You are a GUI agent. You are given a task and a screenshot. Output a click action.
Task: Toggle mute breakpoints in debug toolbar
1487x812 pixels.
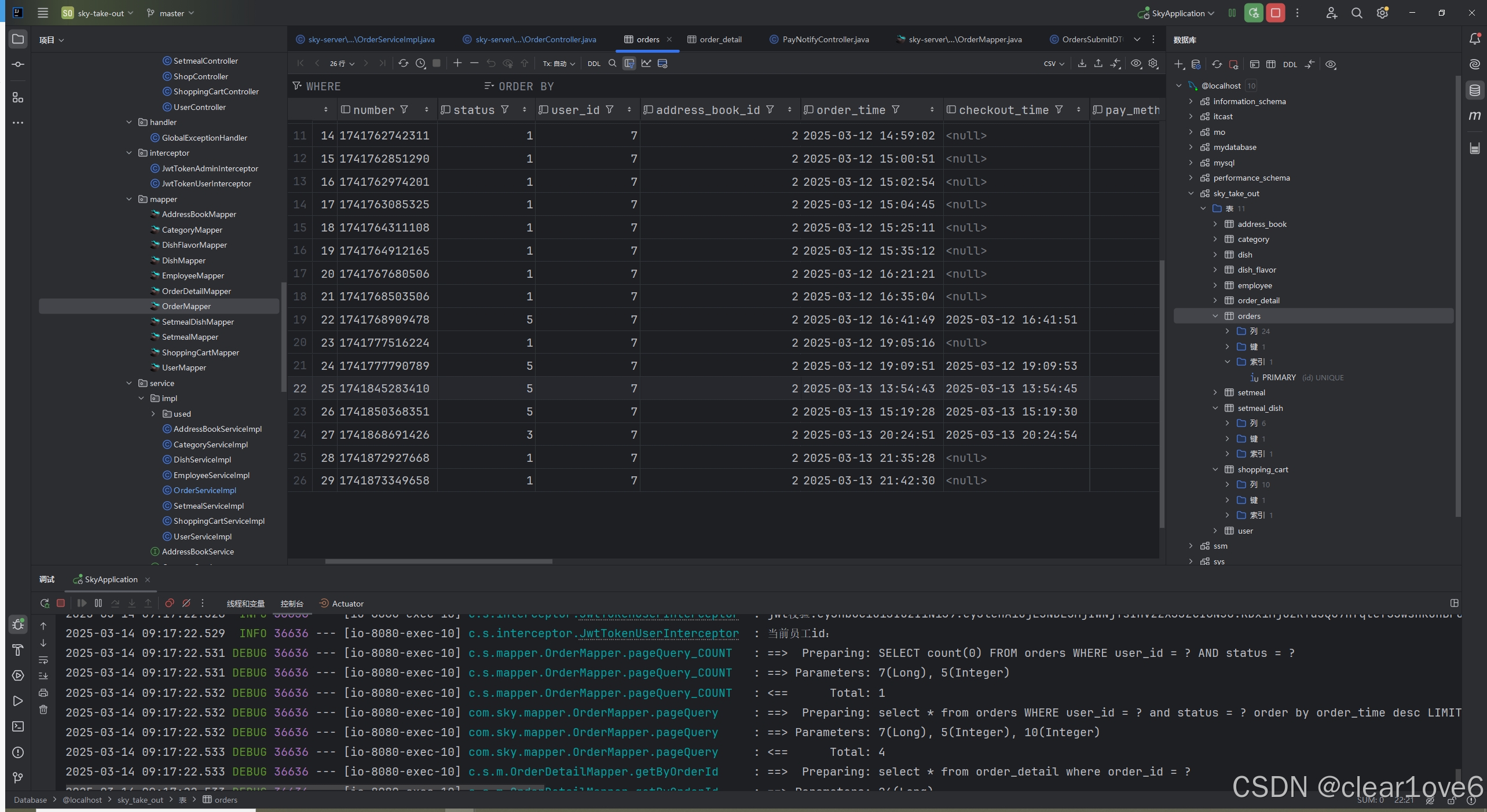coord(186,603)
